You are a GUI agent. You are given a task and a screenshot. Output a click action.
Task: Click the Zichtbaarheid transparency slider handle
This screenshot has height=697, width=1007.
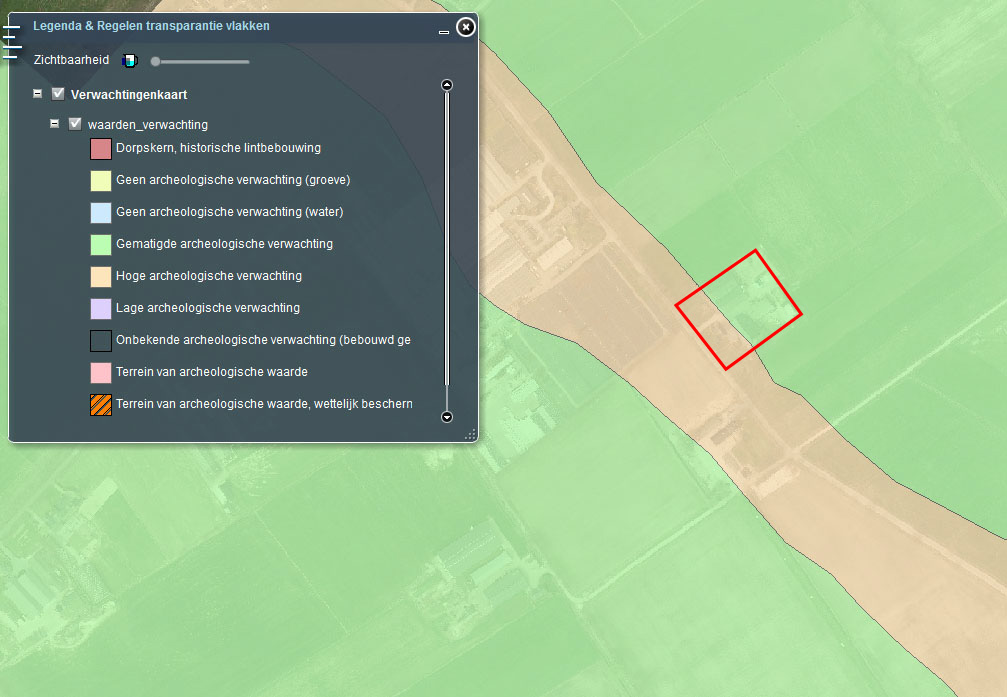pyautogui.click(x=155, y=62)
